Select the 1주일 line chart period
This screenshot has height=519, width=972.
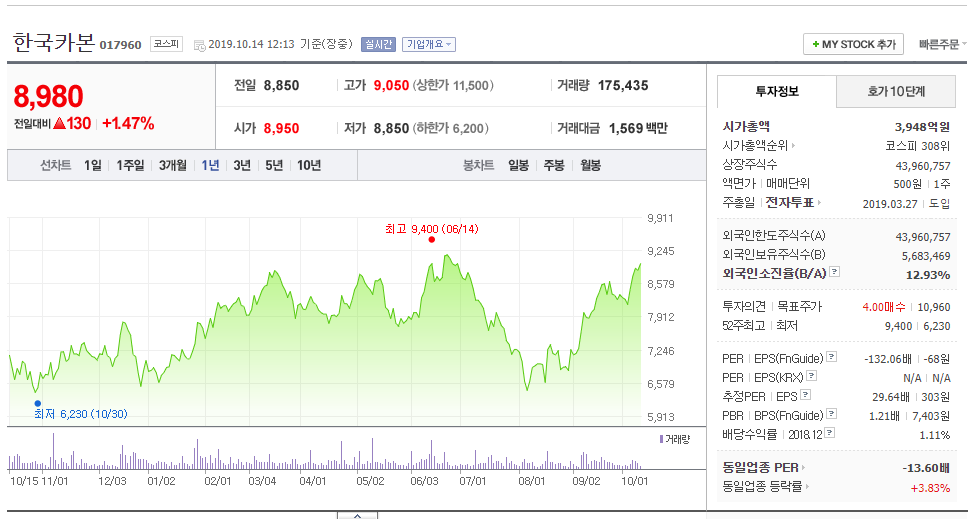[x=130, y=165]
